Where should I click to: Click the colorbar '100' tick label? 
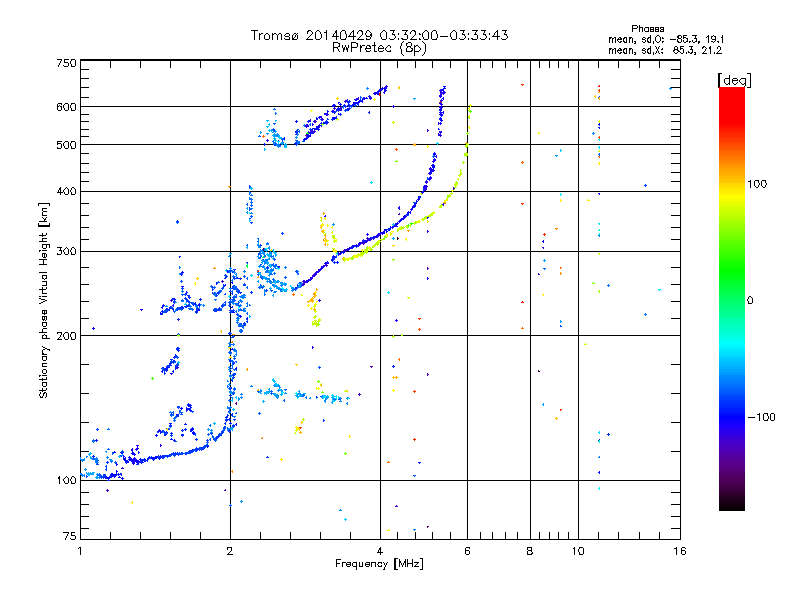click(x=757, y=184)
